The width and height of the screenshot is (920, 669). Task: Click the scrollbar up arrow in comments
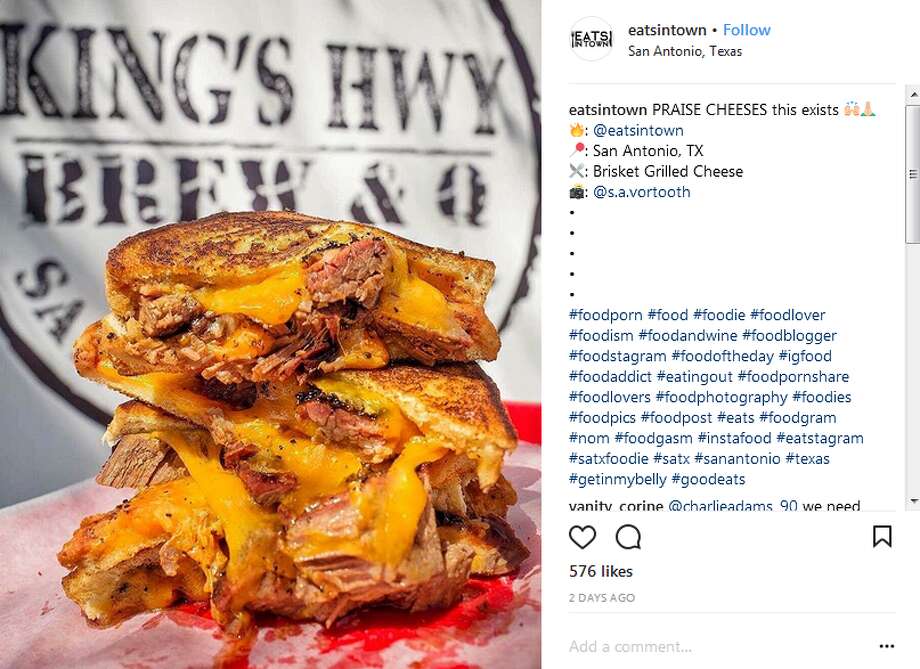click(x=913, y=93)
